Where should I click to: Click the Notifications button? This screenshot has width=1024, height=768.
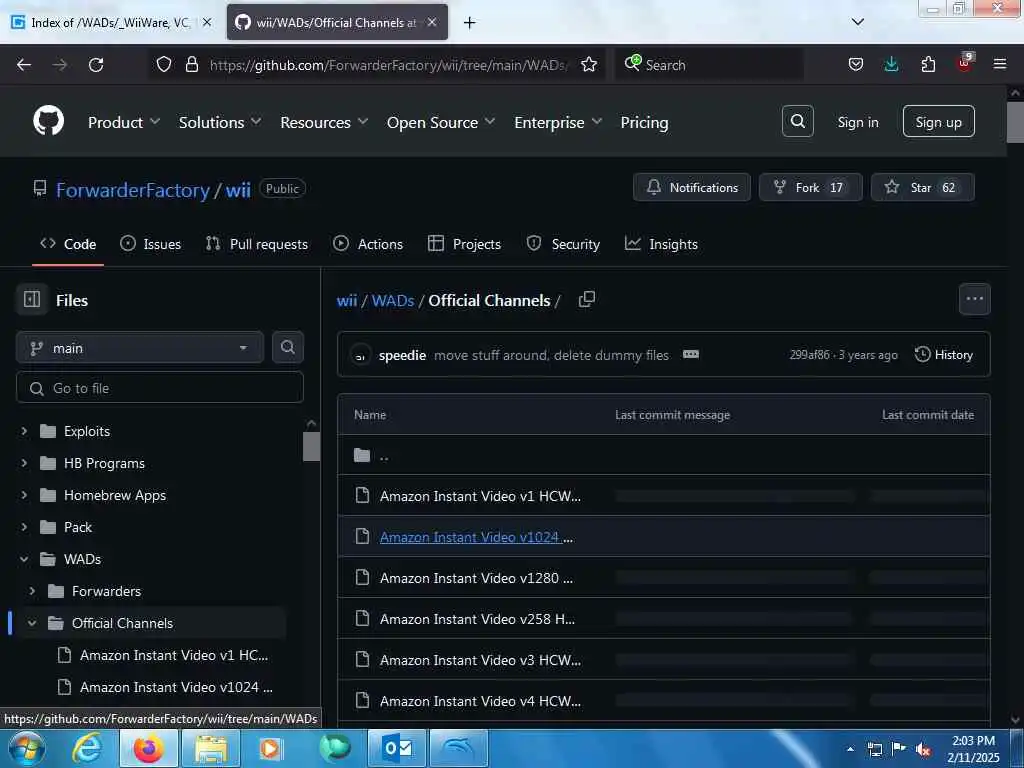[x=692, y=187]
